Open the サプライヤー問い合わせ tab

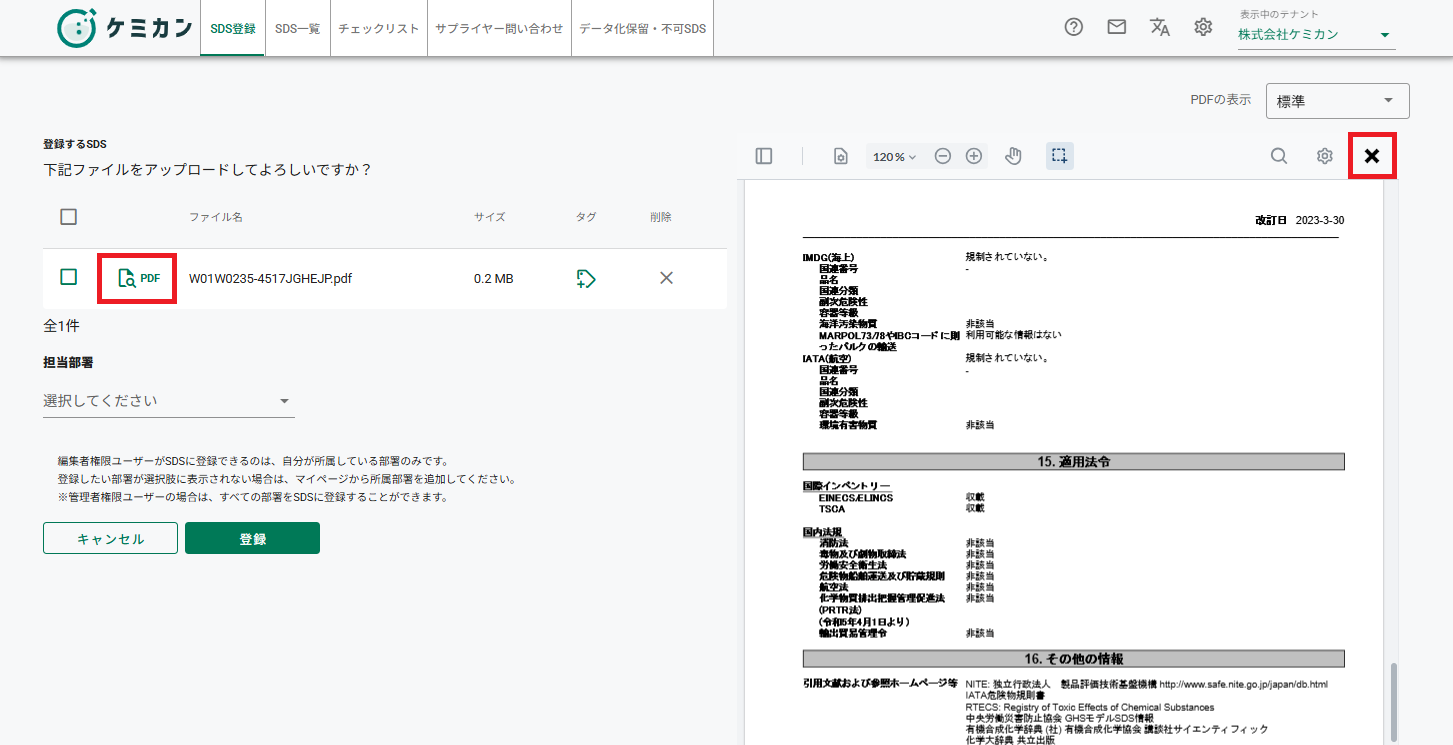pyautogui.click(x=499, y=28)
